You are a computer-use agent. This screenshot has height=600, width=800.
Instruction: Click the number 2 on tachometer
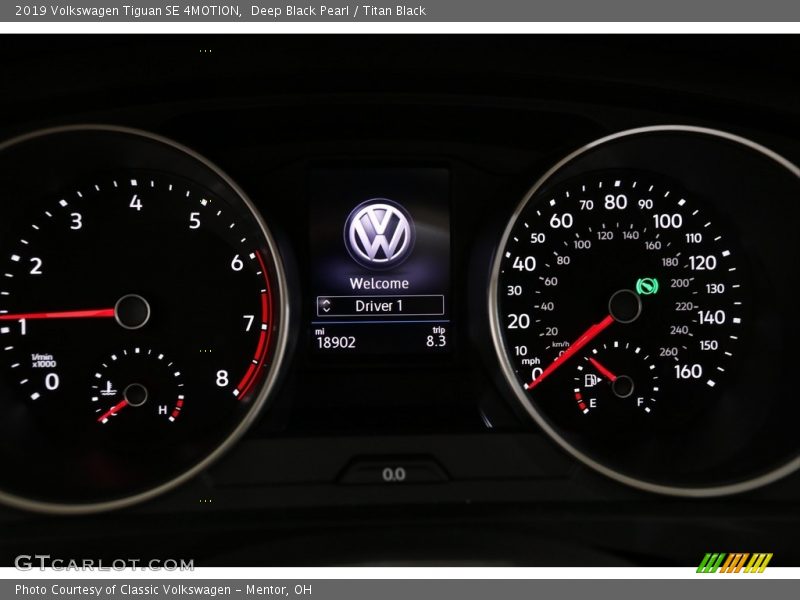36,266
